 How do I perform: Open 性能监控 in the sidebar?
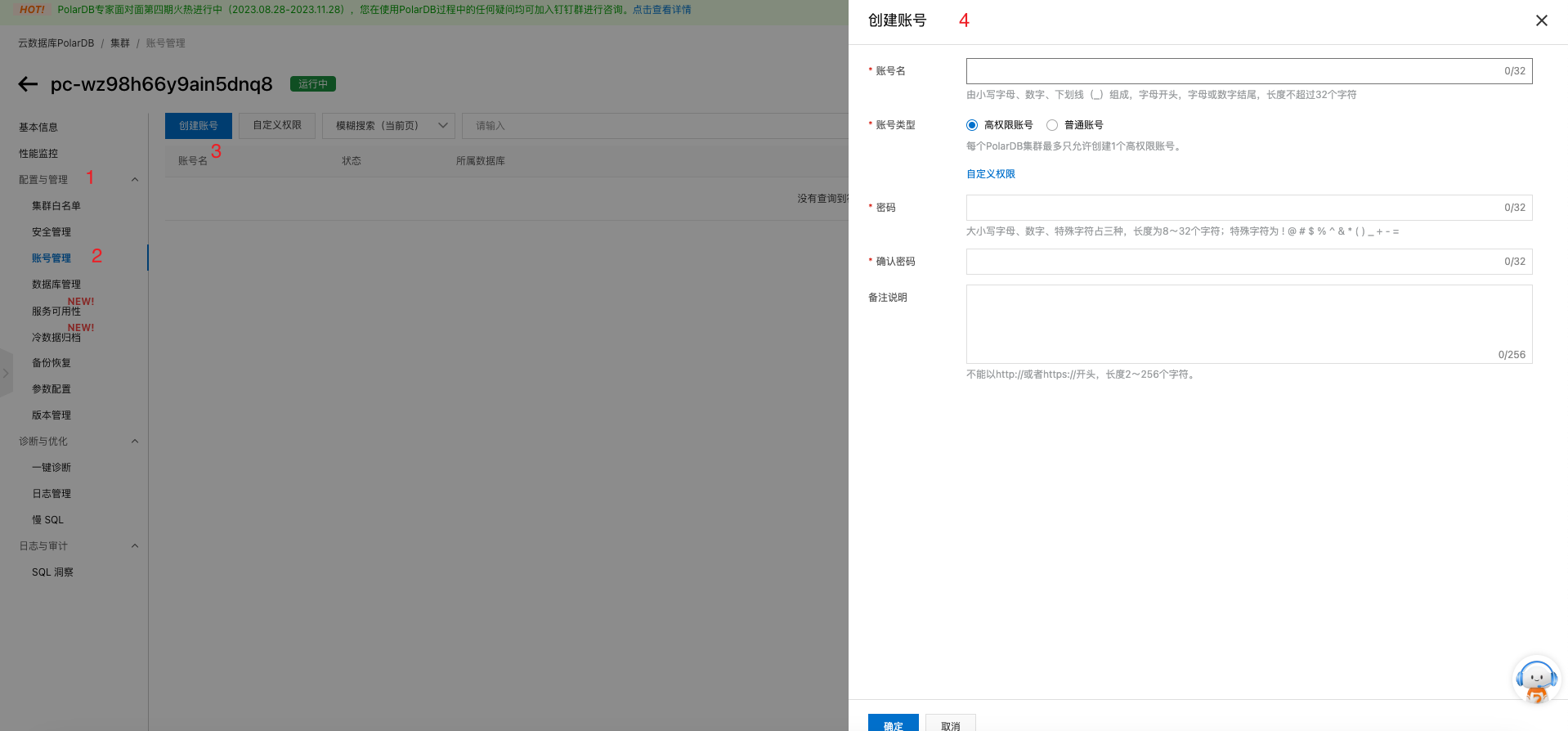click(38, 154)
